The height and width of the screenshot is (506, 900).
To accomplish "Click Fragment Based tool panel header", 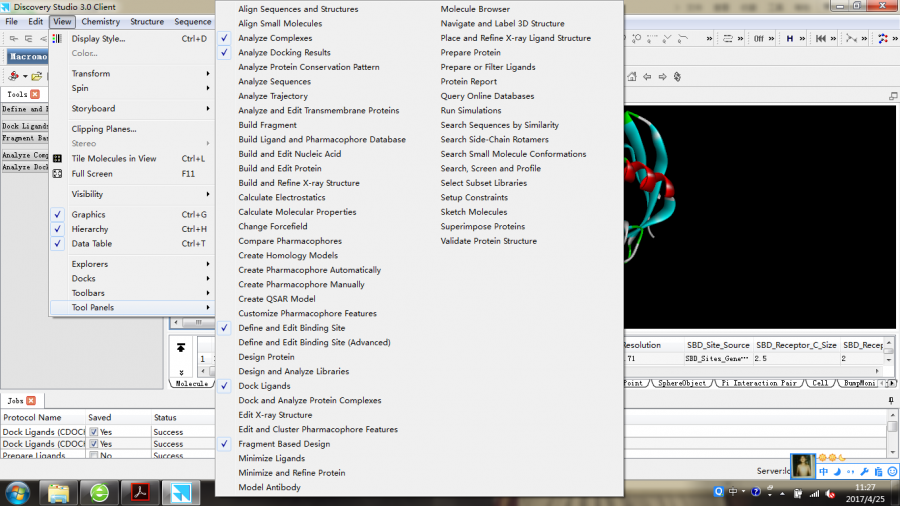I will (25, 138).
